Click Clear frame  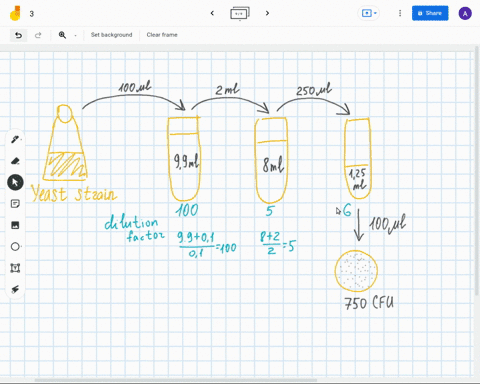162,35
